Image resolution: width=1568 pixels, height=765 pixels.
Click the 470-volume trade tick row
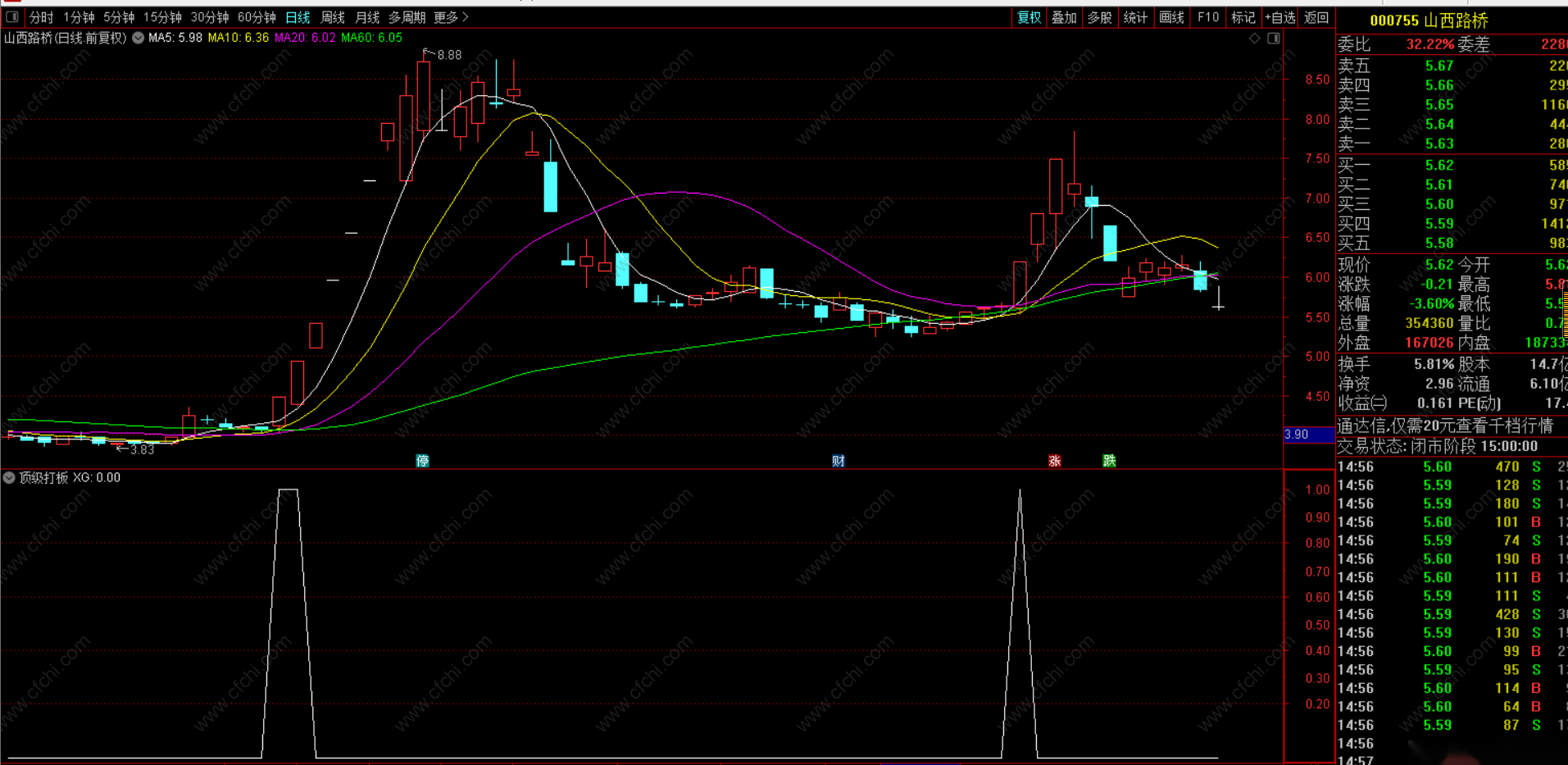[1452, 467]
